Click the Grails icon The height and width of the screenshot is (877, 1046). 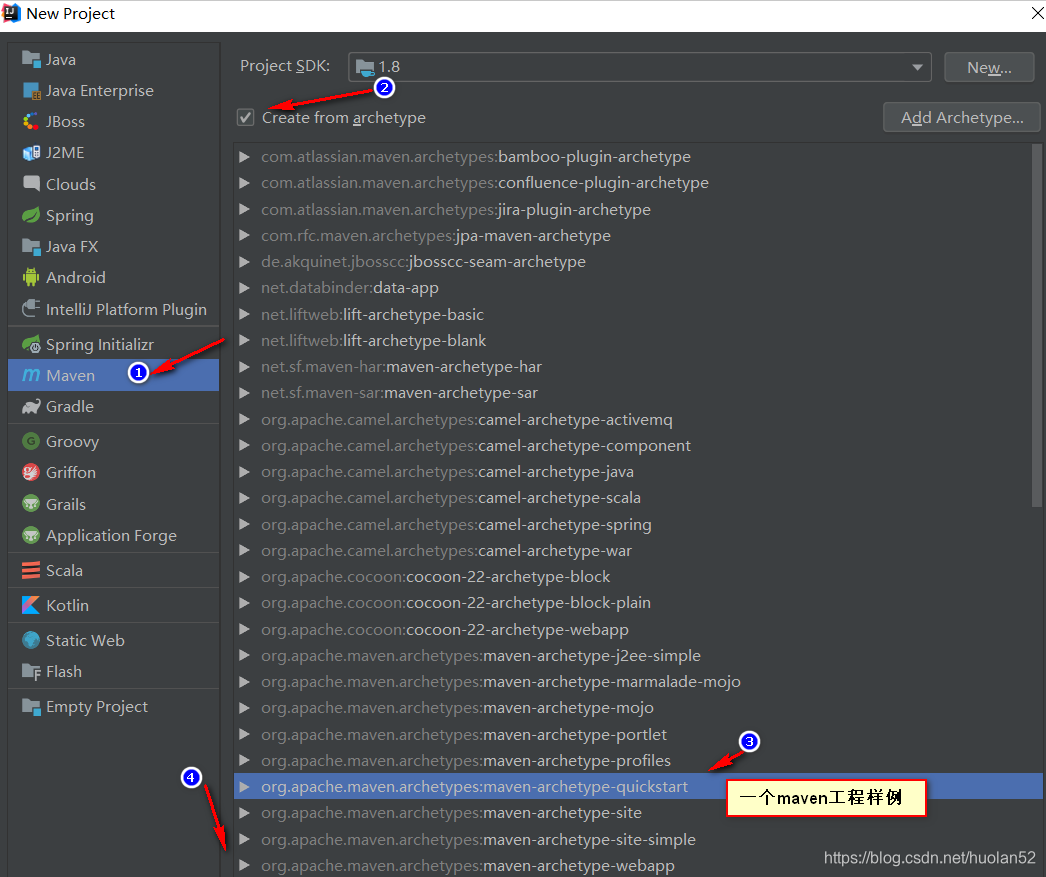(x=31, y=504)
